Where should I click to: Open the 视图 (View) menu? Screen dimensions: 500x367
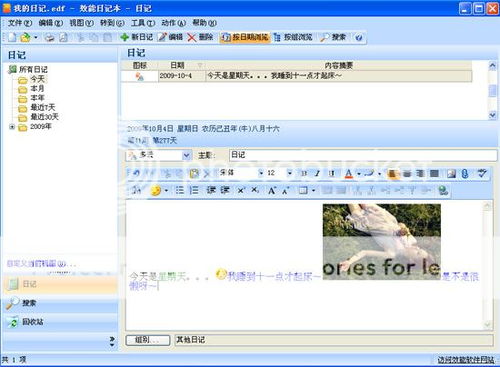coord(81,23)
